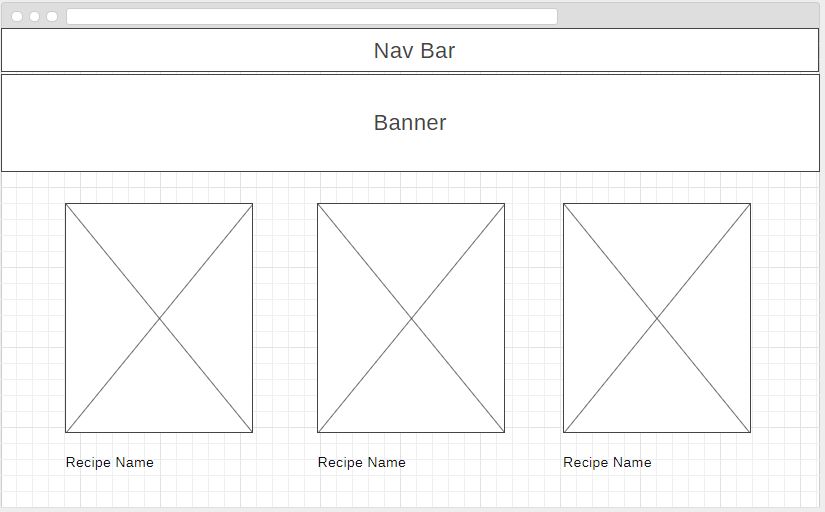Click the diagonal crossing point in middle image placeholder
The width and height of the screenshot is (825, 512).
411,318
